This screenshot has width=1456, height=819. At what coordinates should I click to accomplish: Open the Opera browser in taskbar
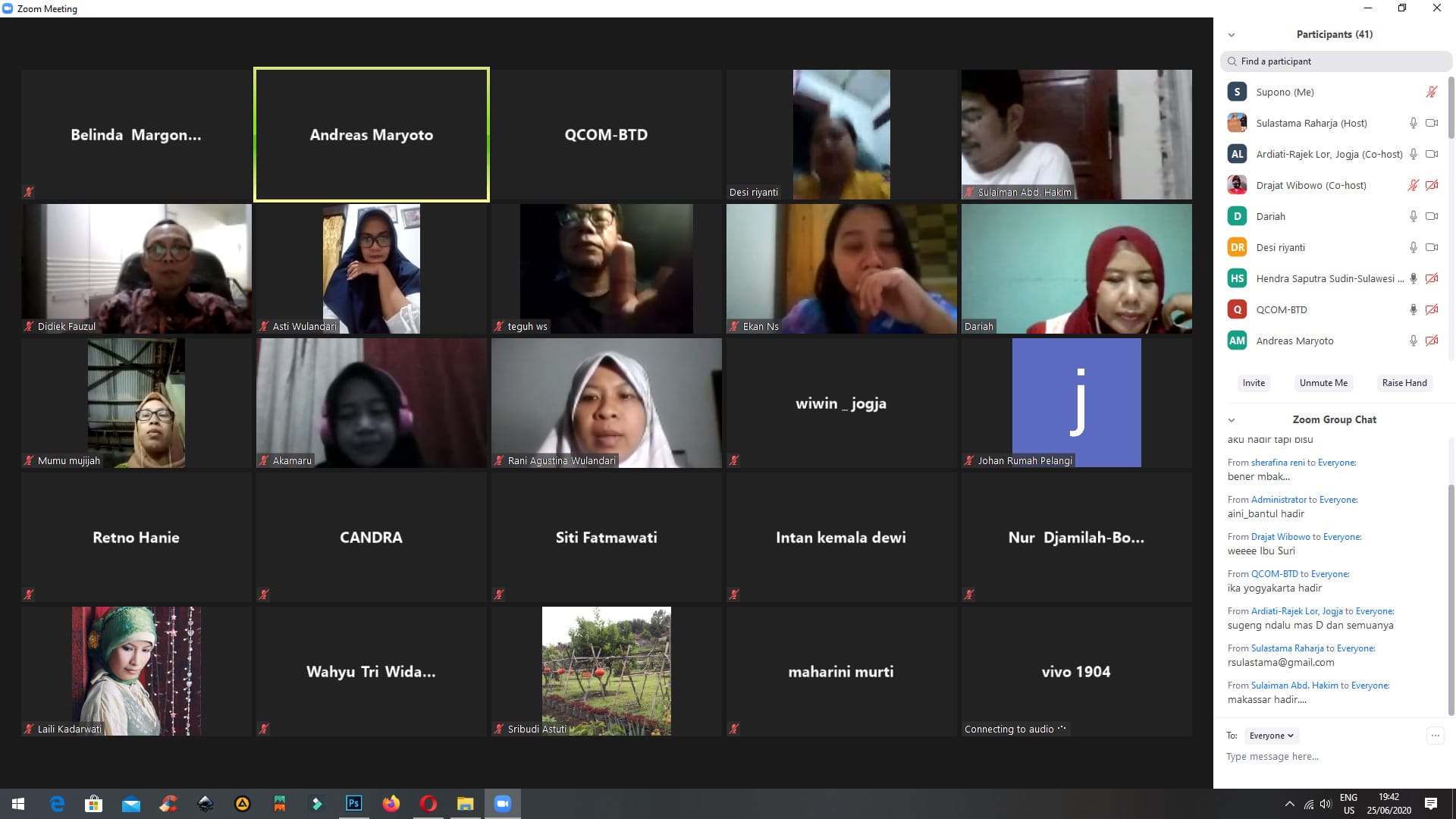(428, 804)
